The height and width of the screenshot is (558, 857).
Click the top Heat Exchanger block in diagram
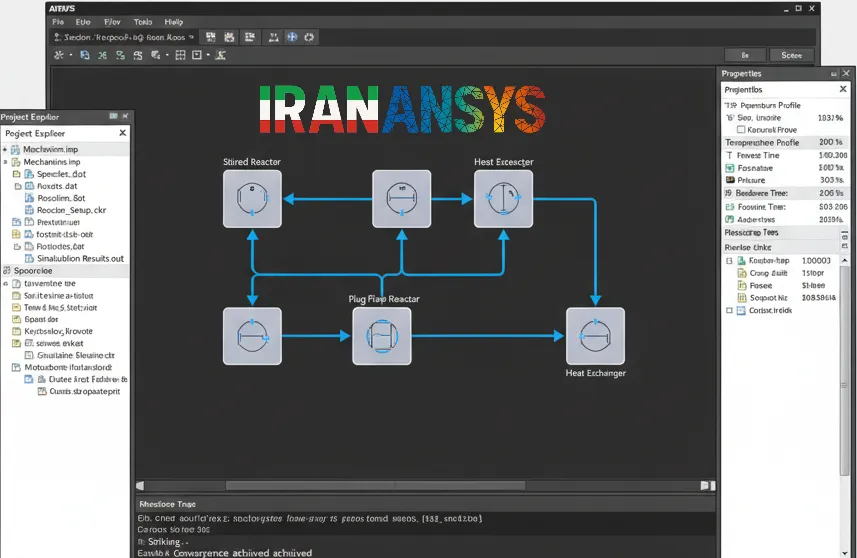coord(503,198)
